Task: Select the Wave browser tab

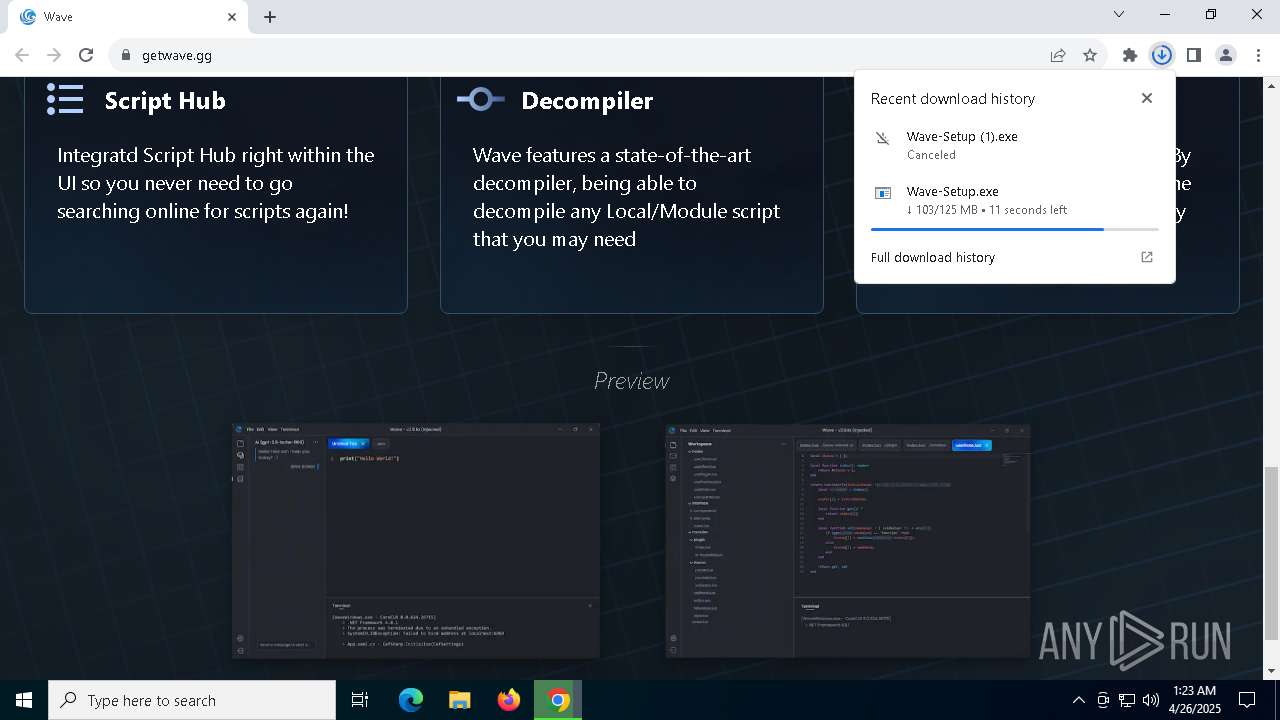Action: coord(128,17)
